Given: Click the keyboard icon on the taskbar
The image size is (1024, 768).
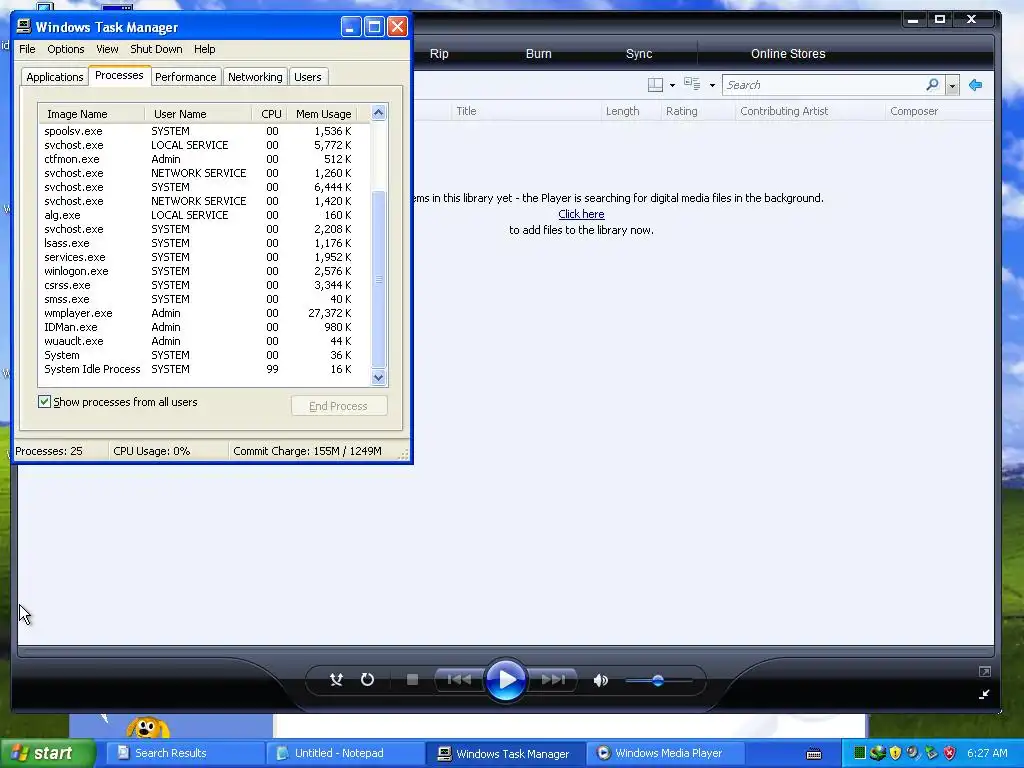Looking at the screenshot, I should point(814,754).
